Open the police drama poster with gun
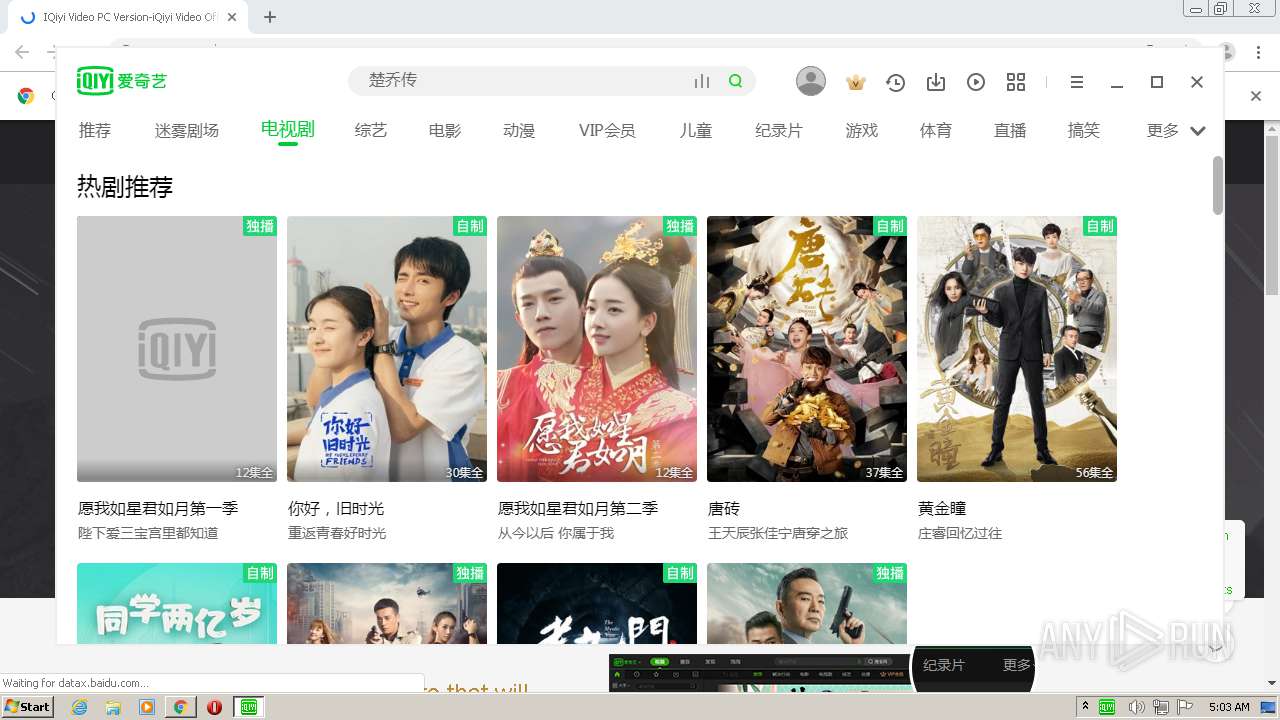The height and width of the screenshot is (720, 1280). coord(807,603)
